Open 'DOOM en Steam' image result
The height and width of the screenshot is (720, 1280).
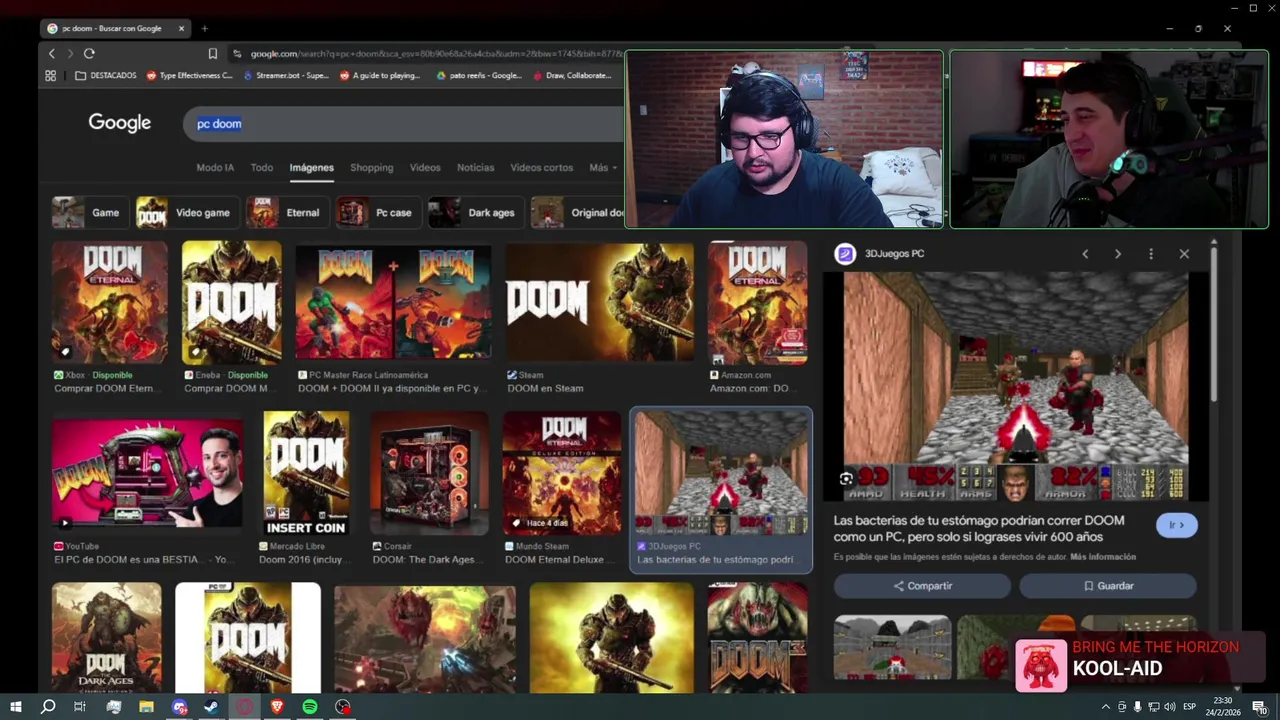point(600,303)
